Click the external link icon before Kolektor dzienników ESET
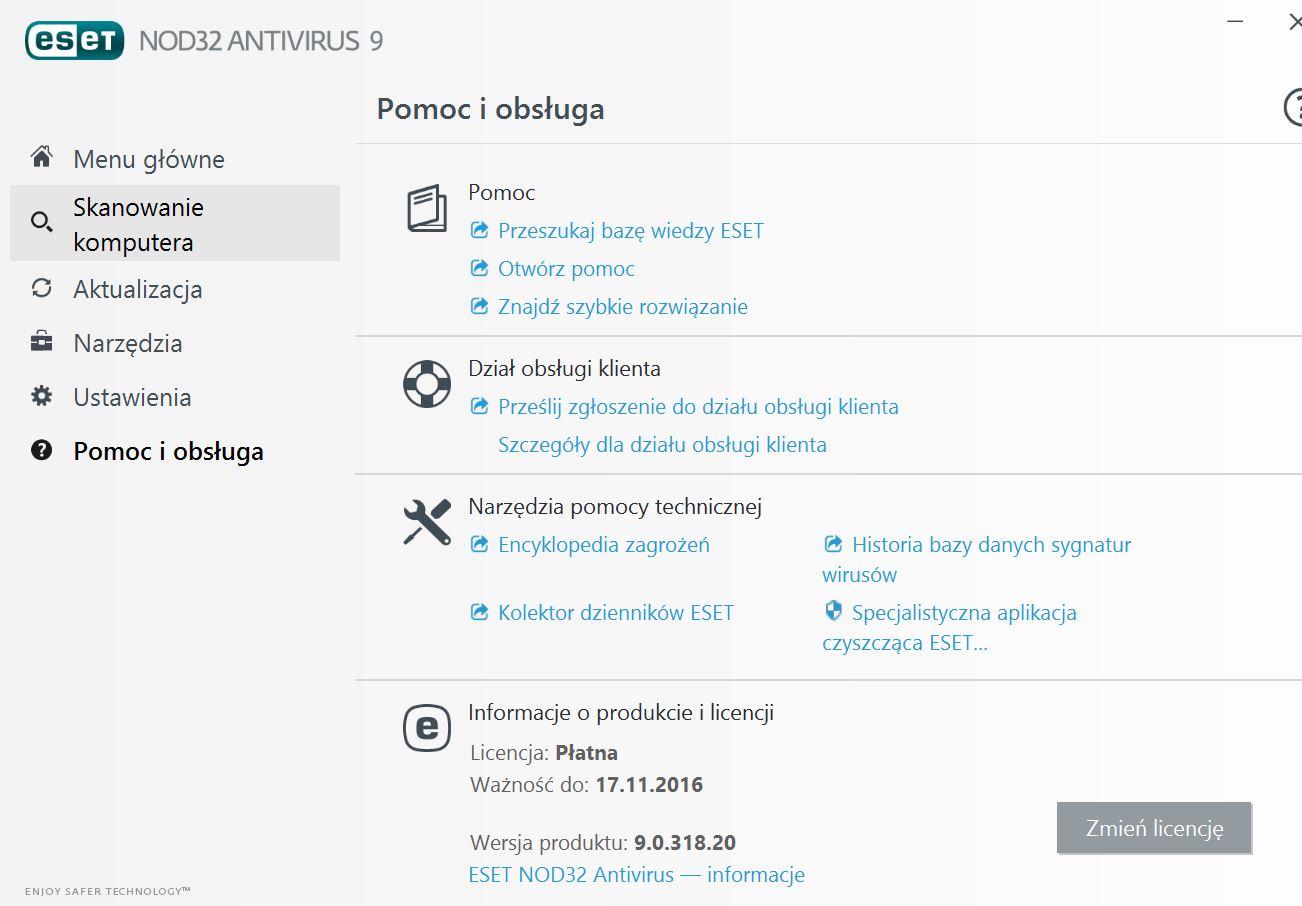 479,613
